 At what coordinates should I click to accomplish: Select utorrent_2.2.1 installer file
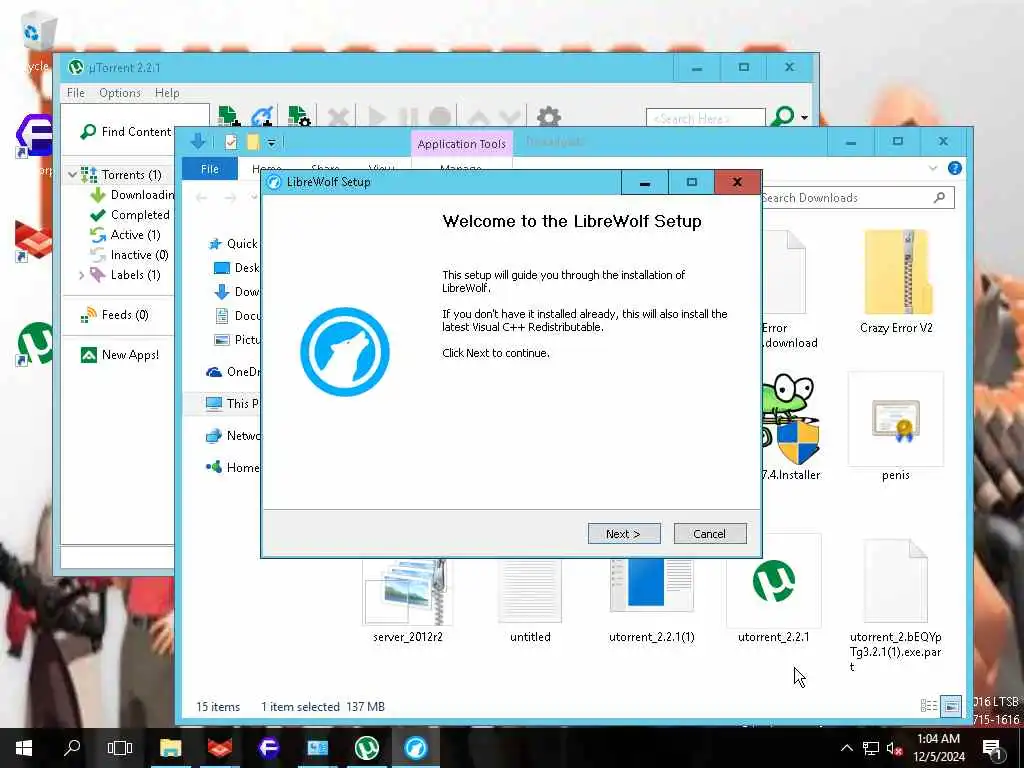pos(774,590)
